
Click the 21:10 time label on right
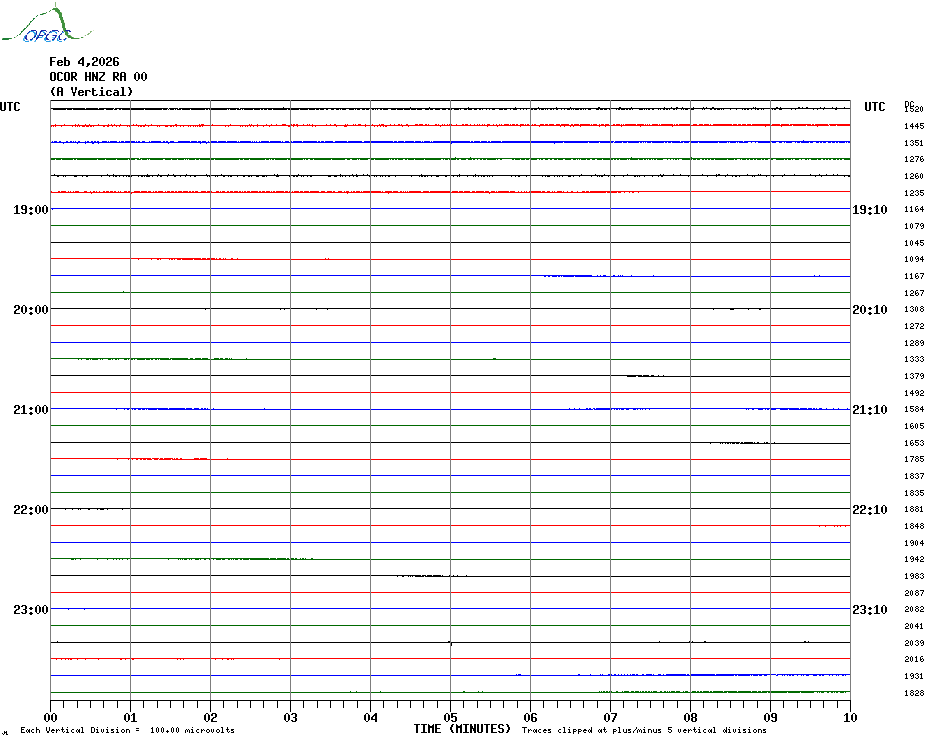click(x=869, y=410)
